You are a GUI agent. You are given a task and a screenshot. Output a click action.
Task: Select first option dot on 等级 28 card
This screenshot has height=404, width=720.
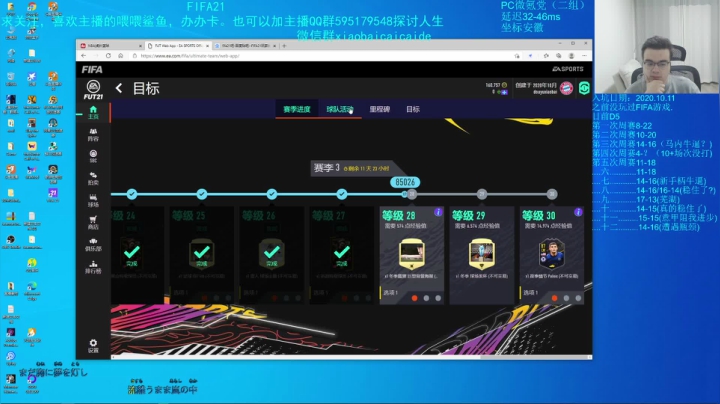[x=415, y=298]
